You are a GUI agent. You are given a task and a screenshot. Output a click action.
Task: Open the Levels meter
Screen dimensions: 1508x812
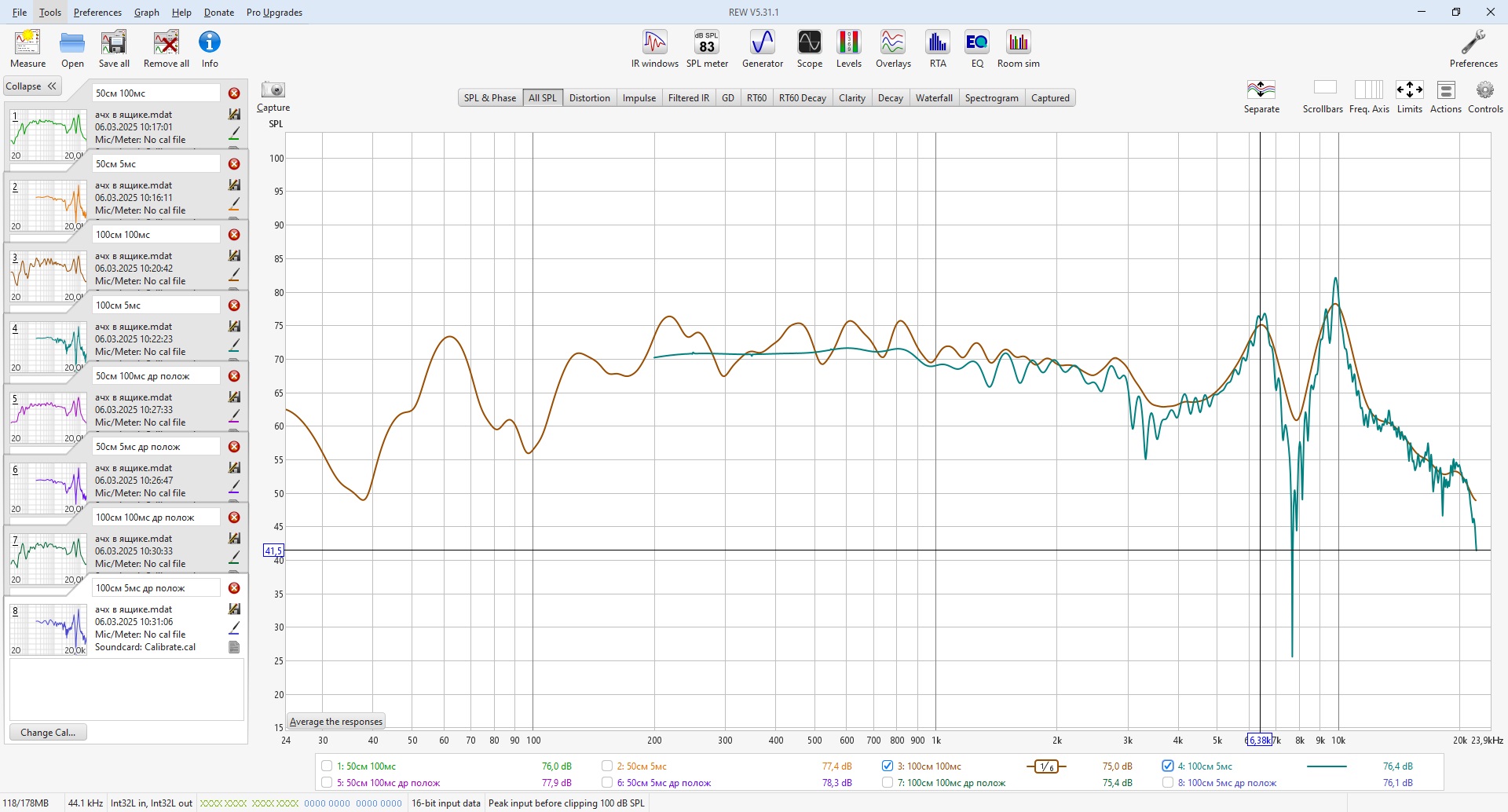point(849,49)
